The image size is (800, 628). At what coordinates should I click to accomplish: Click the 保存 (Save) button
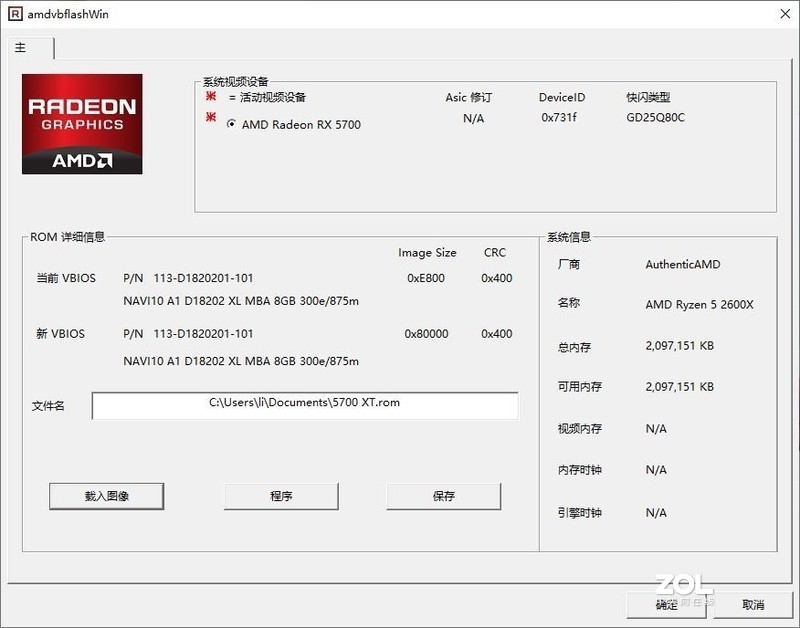click(444, 496)
